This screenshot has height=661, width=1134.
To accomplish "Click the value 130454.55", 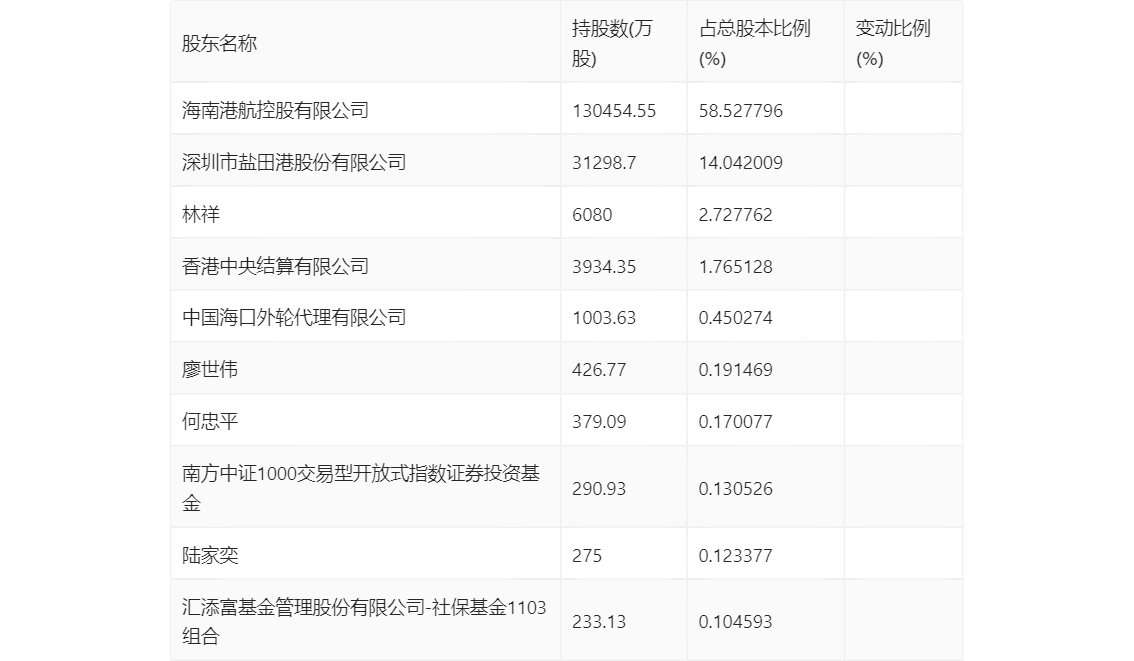I will point(614,111).
